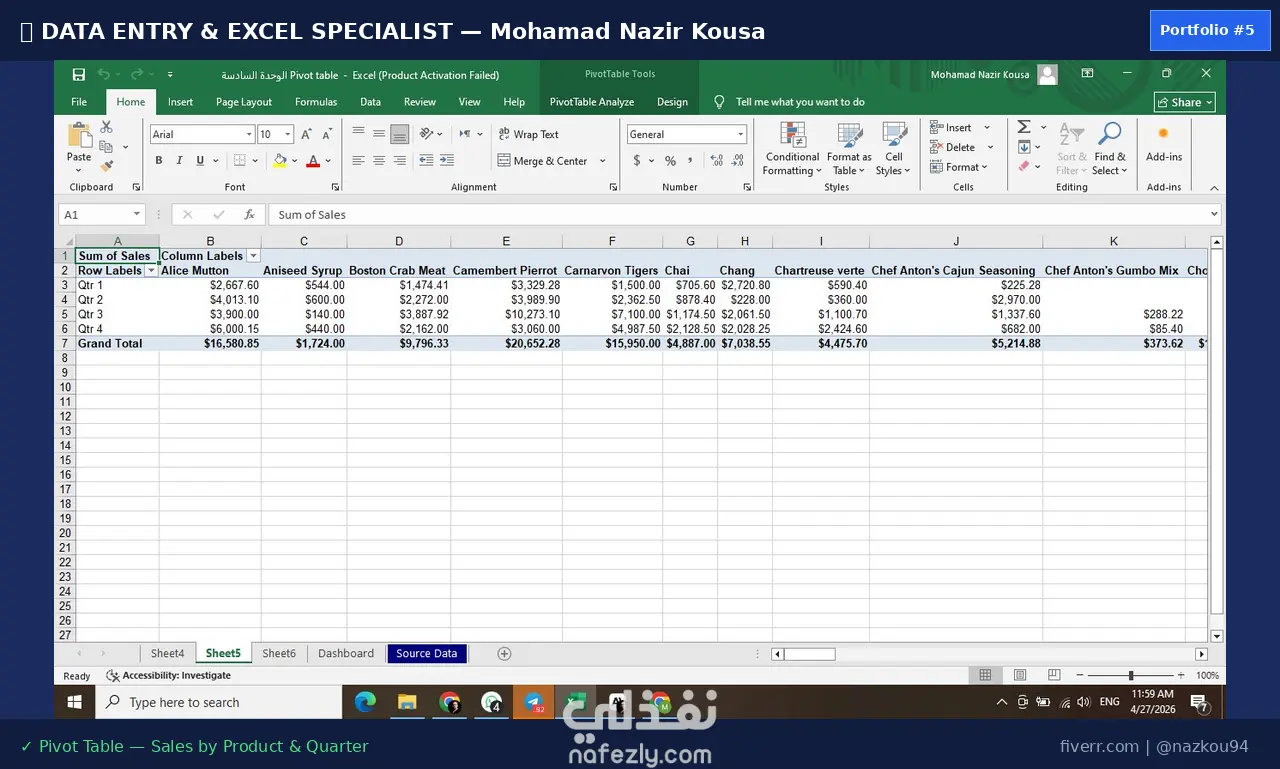1280x769 pixels.
Task: Open the Format as Table gallery
Action: 849,149
